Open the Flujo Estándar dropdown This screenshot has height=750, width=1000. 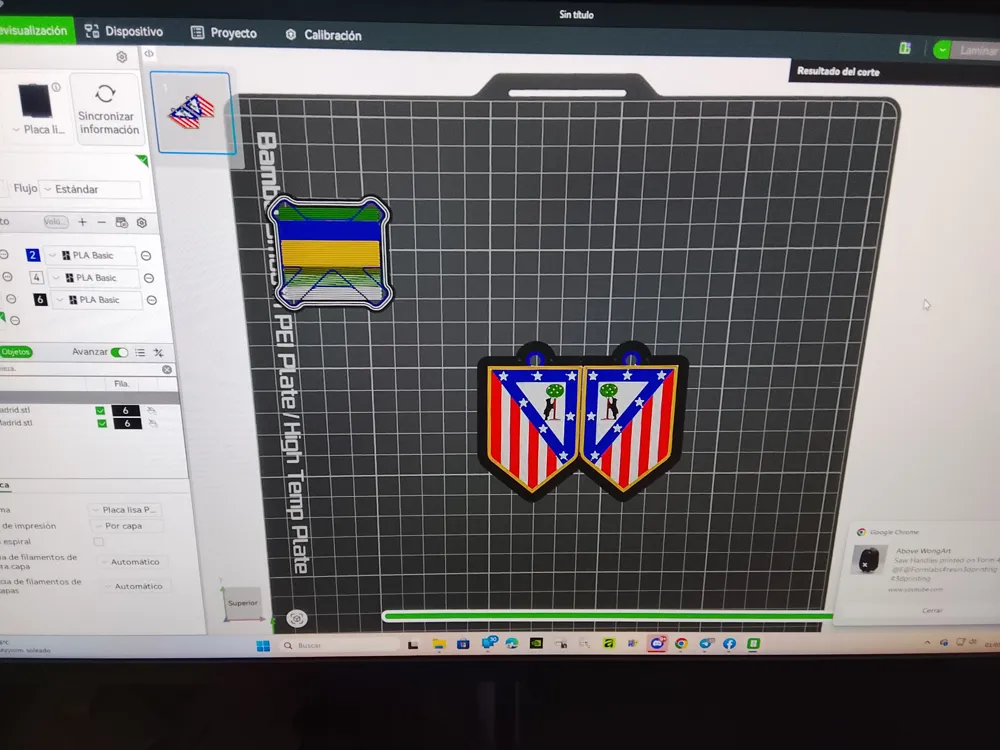tap(91, 189)
